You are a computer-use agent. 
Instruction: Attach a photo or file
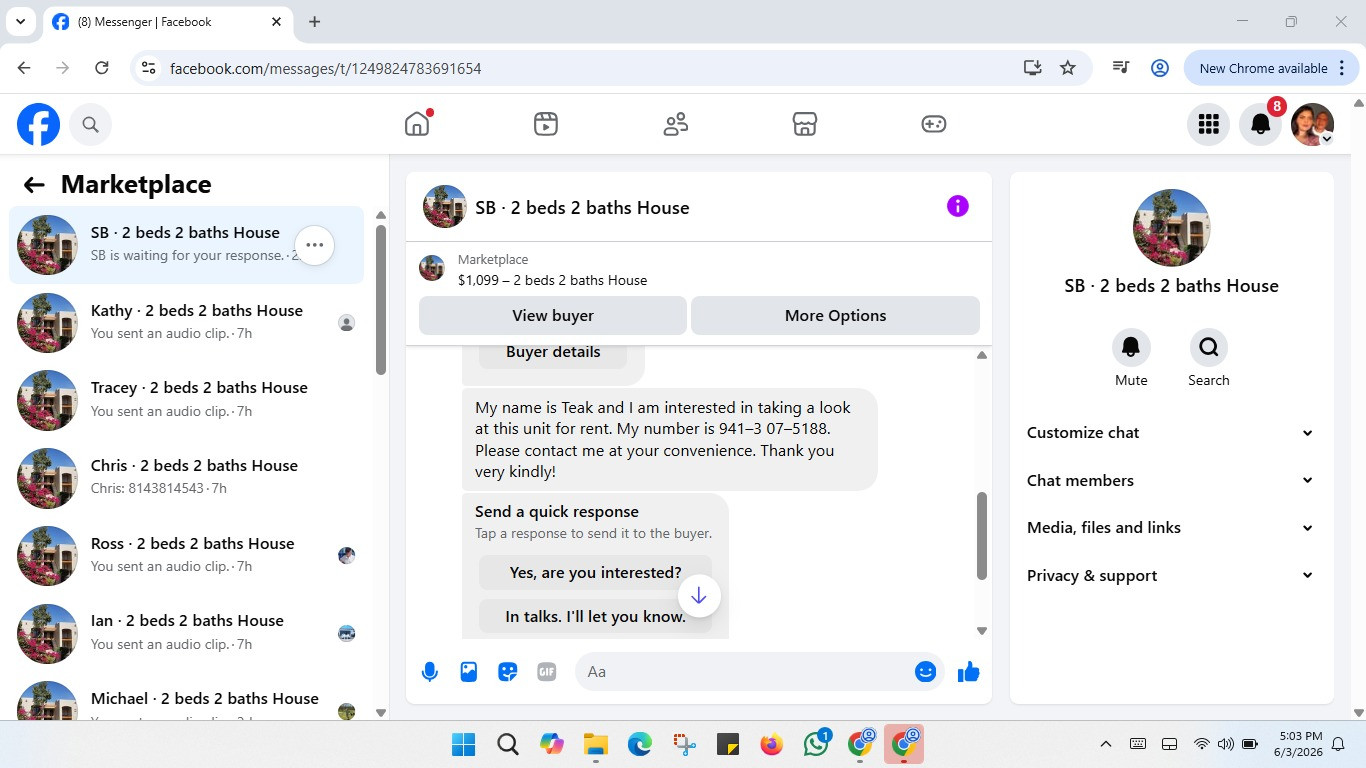pos(469,672)
